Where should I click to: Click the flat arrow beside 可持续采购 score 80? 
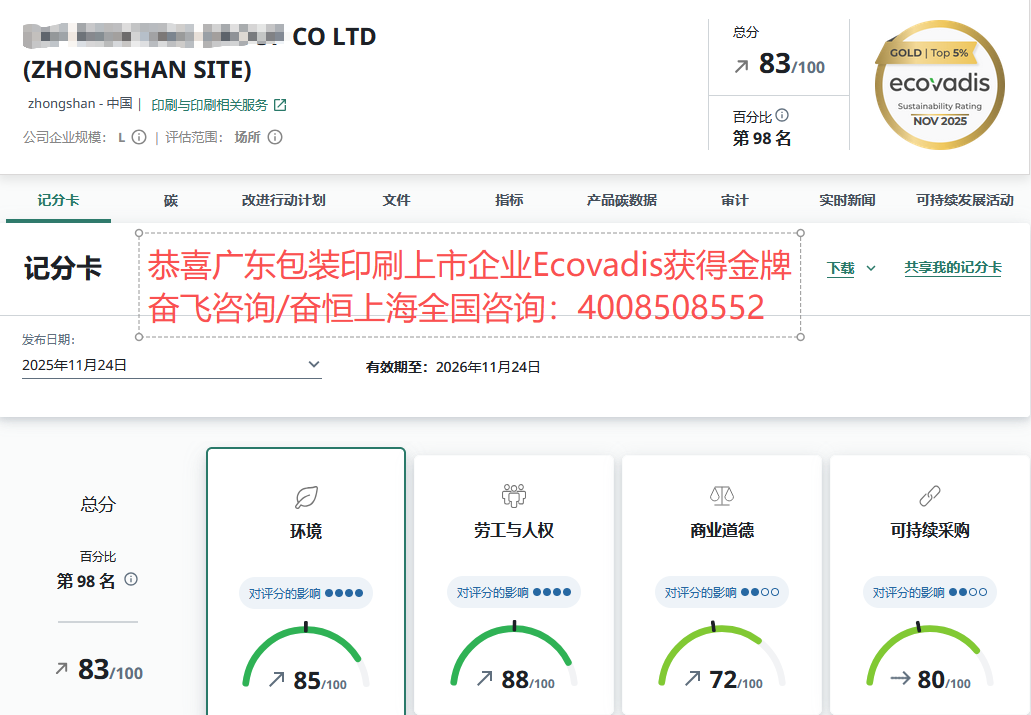pyautogui.click(x=900, y=678)
